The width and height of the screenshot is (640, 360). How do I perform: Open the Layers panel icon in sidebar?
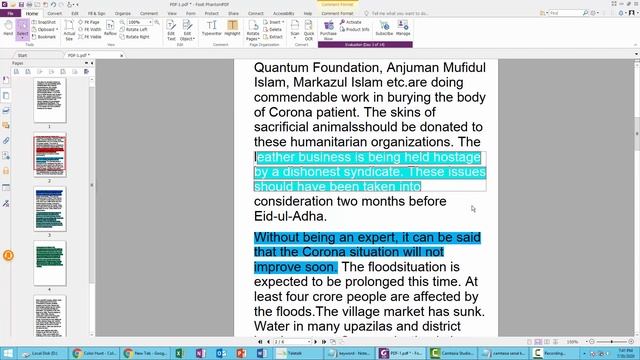[6, 110]
